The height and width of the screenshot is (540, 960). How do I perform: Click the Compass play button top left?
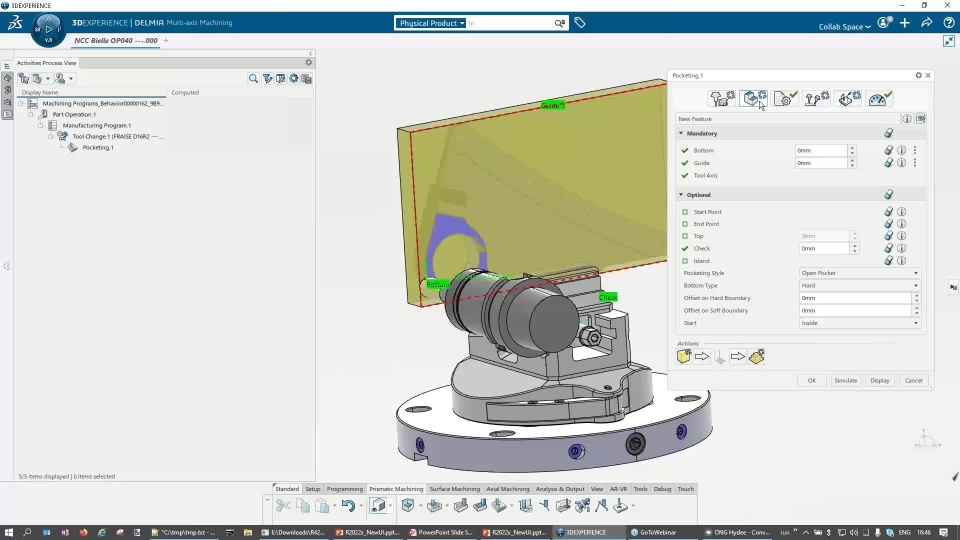click(x=48, y=29)
